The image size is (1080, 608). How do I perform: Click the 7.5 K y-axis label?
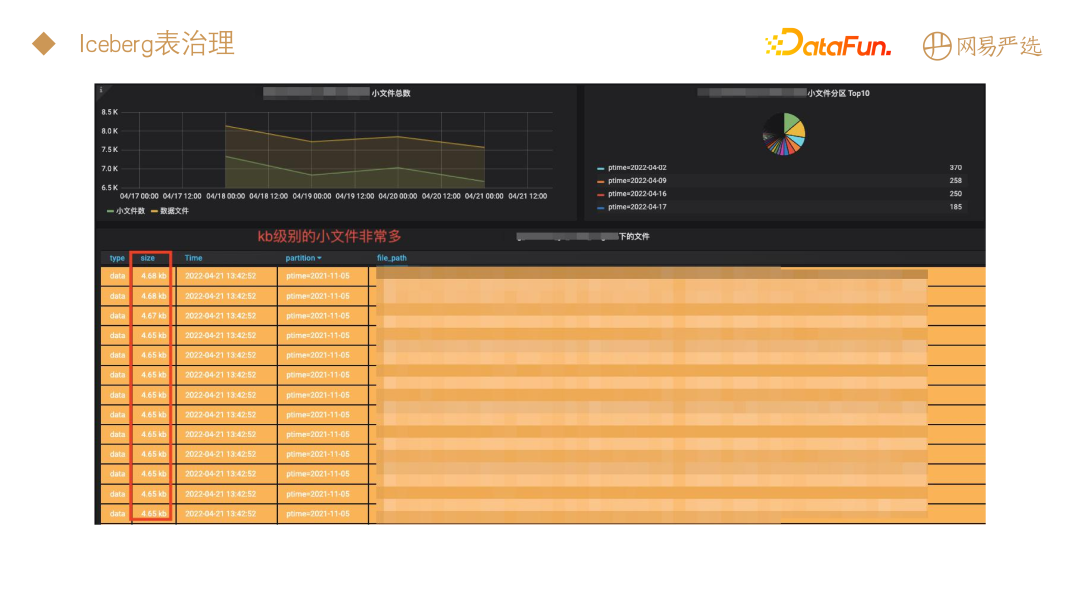[110, 149]
